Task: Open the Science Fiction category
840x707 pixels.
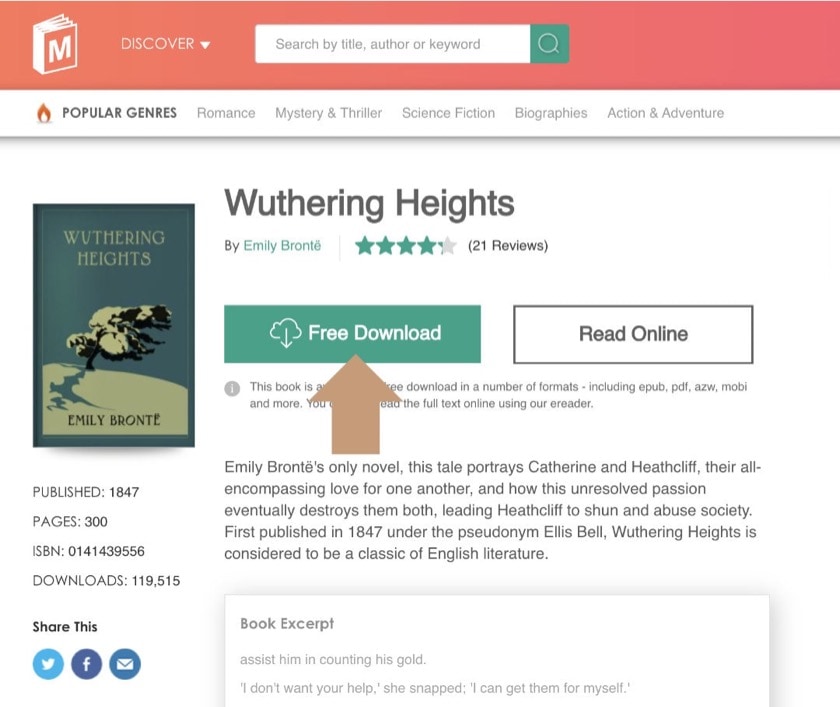Action: coord(448,113)
